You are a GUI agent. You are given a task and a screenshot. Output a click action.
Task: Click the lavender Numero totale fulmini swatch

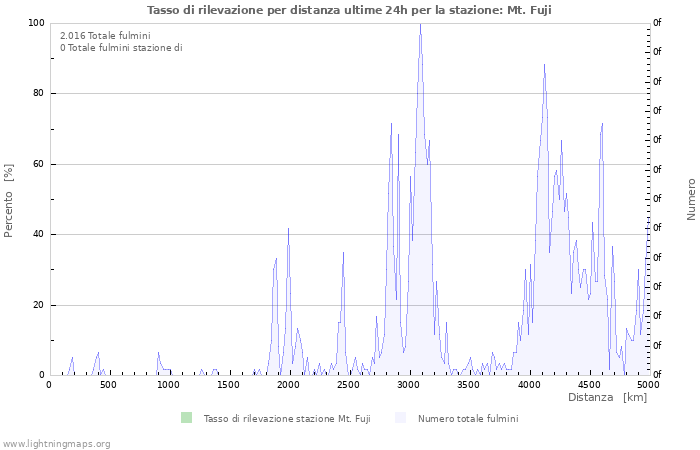pyautogui.click(x=401, y=418)
